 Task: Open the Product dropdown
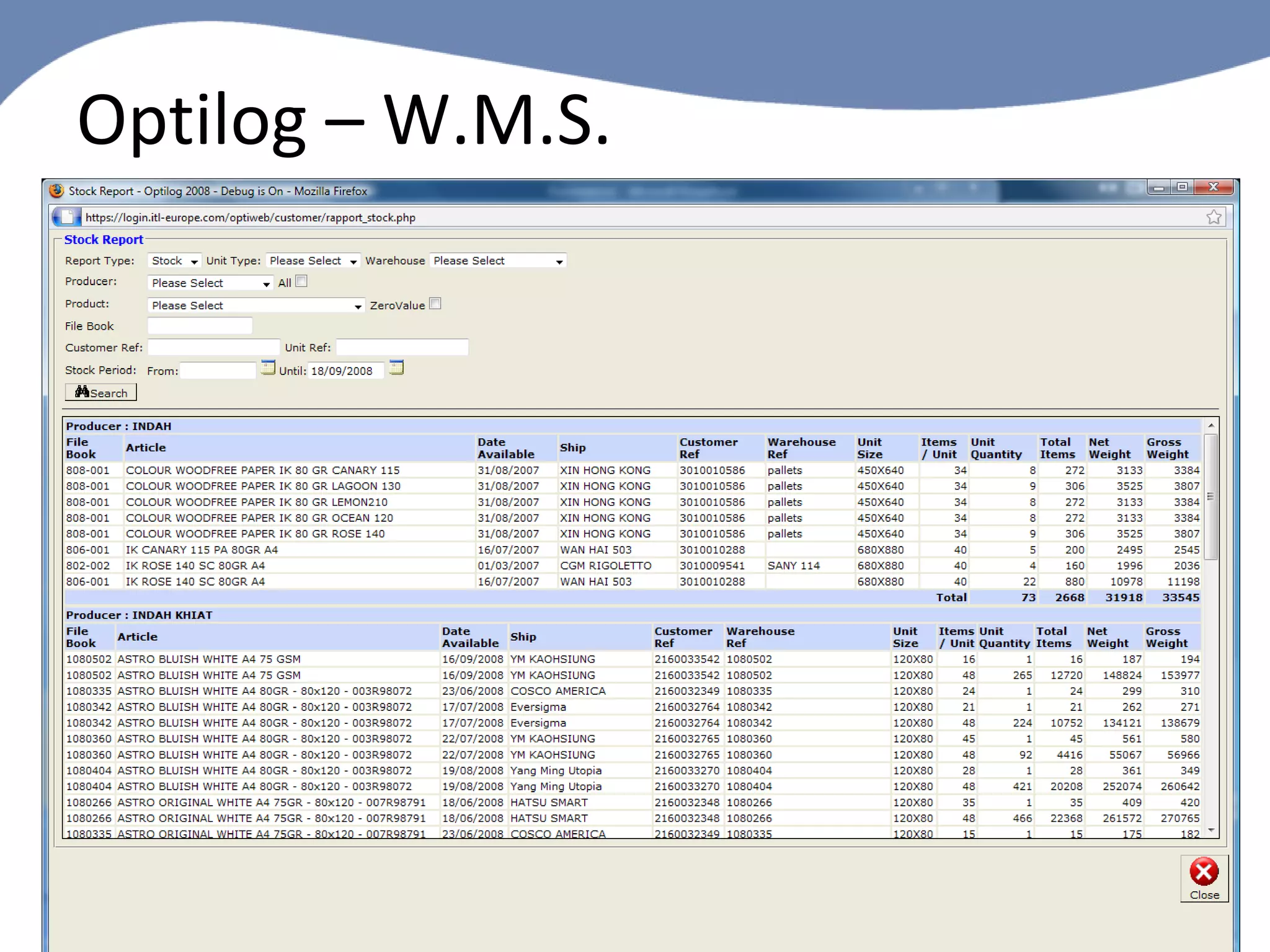(x=255, y=306)
